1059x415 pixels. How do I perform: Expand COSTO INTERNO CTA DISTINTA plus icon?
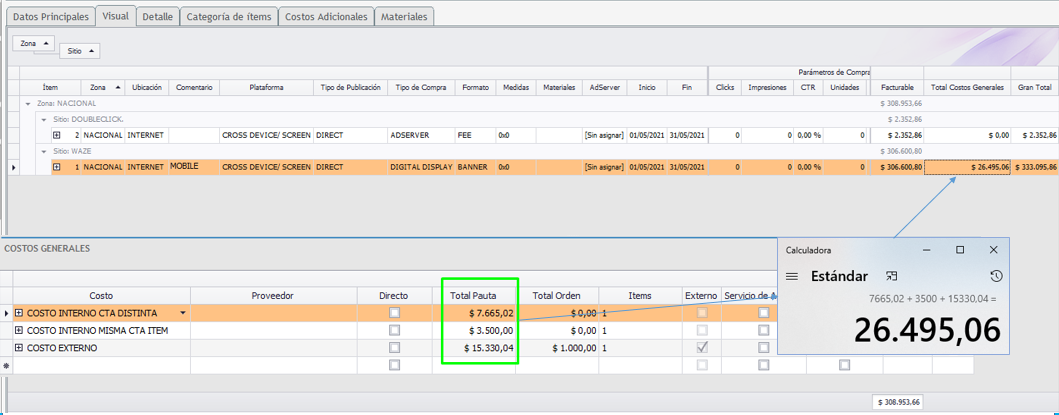click(19, 313)
